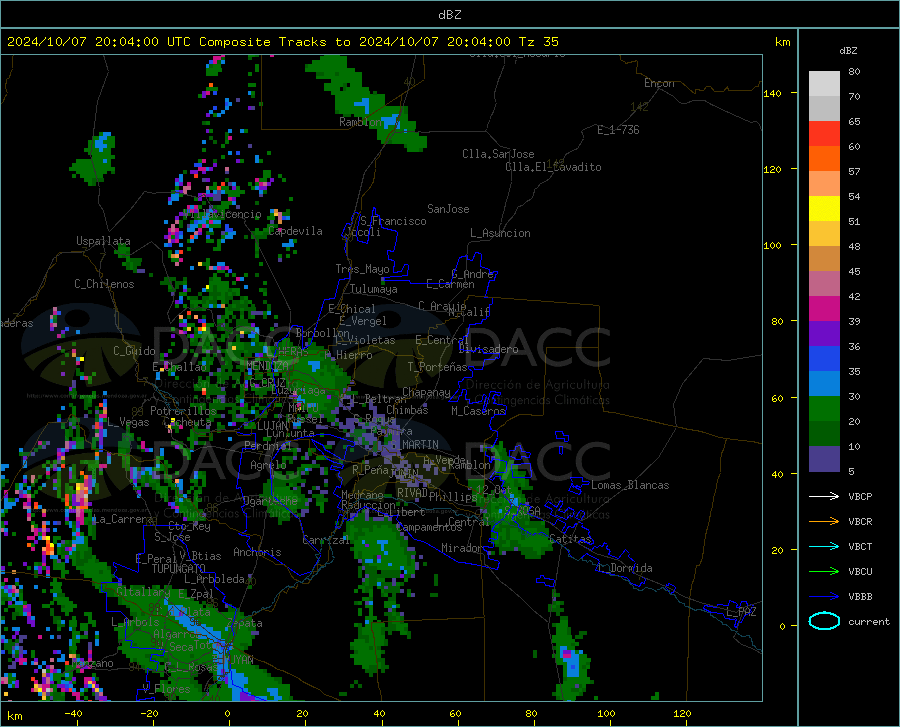The height and width of the screenshot is (727, 900).
Task: Select the bright green 30 dBZ swatch
Action: pyautogui.click(x=824, y=409)
